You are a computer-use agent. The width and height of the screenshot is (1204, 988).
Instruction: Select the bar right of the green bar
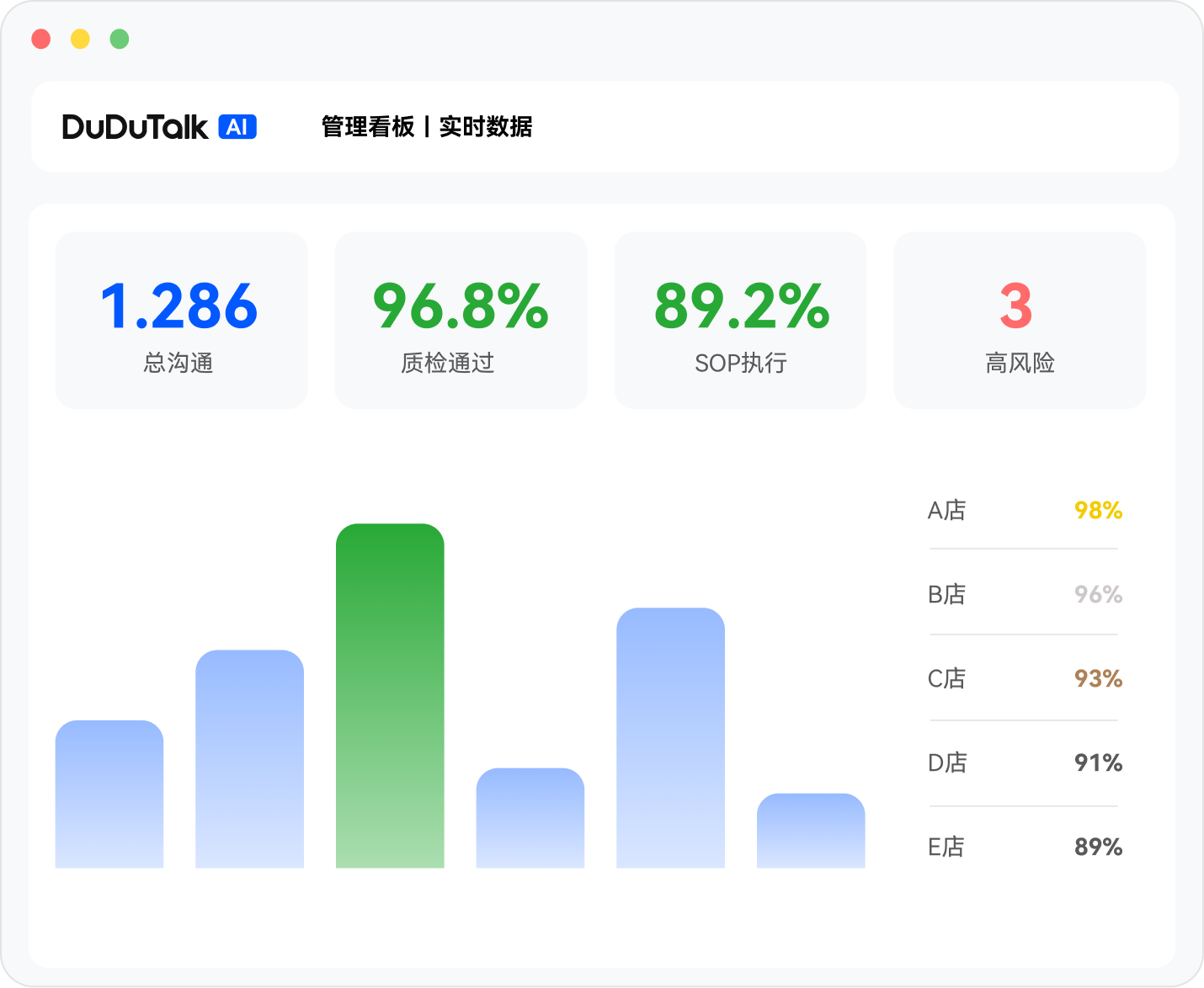tap(530, 818)
